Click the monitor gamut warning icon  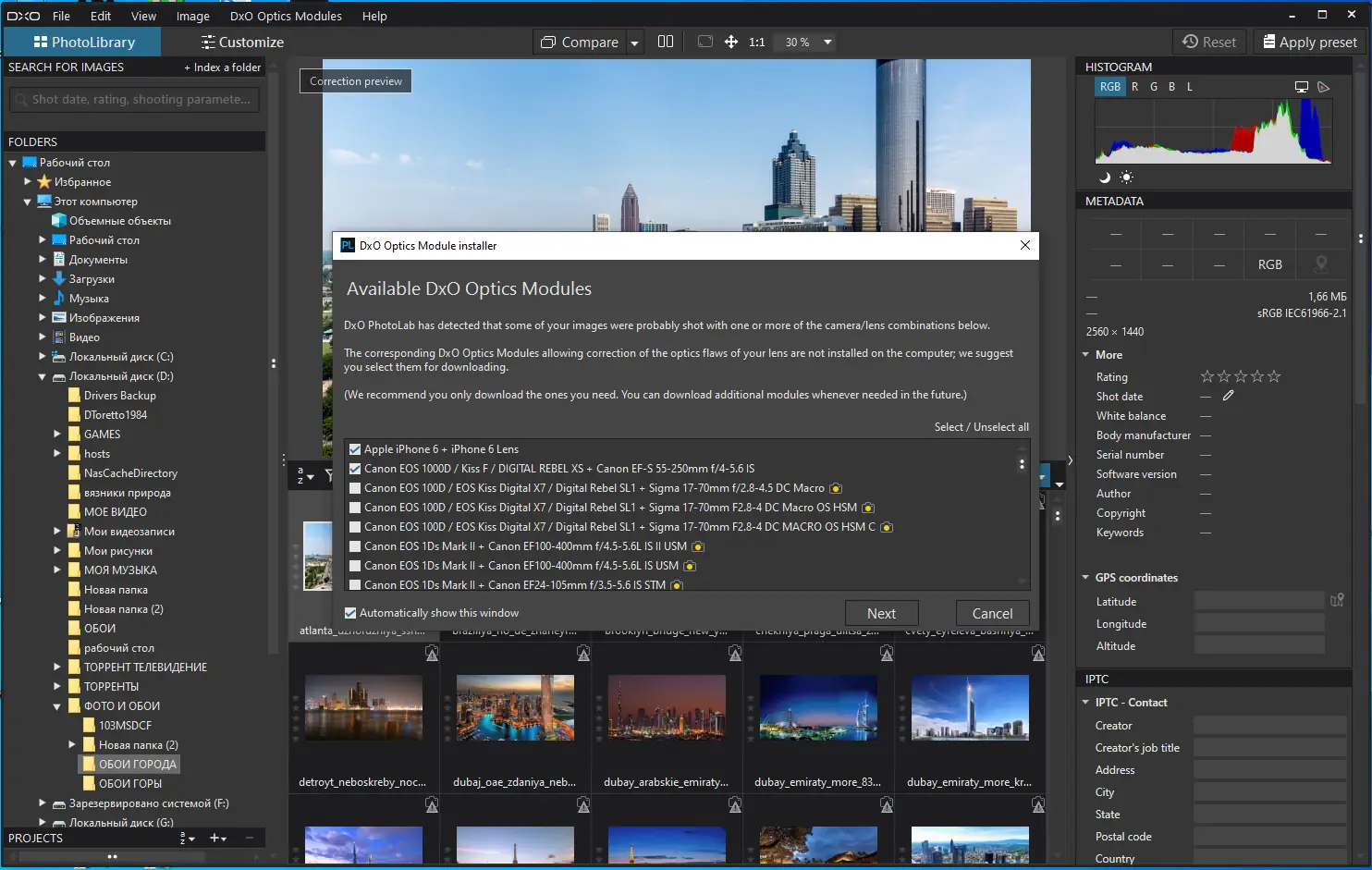[1302, 87]
